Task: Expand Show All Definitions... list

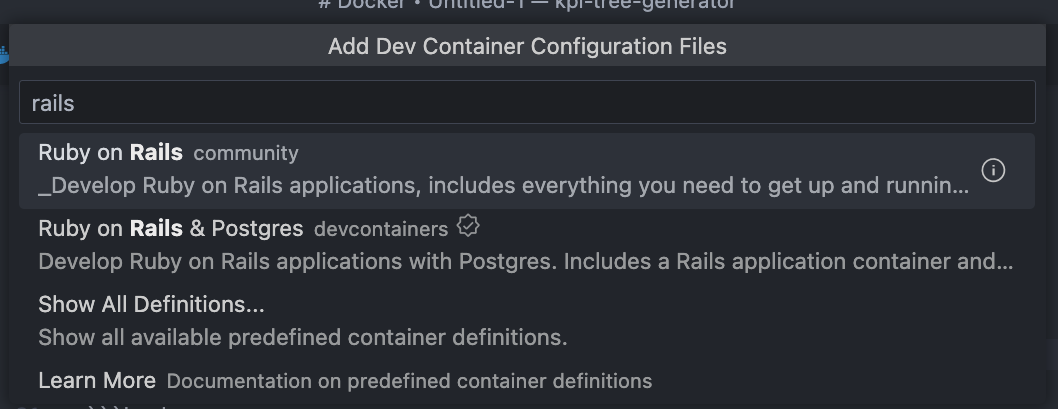Action: (x=151, y=304)
